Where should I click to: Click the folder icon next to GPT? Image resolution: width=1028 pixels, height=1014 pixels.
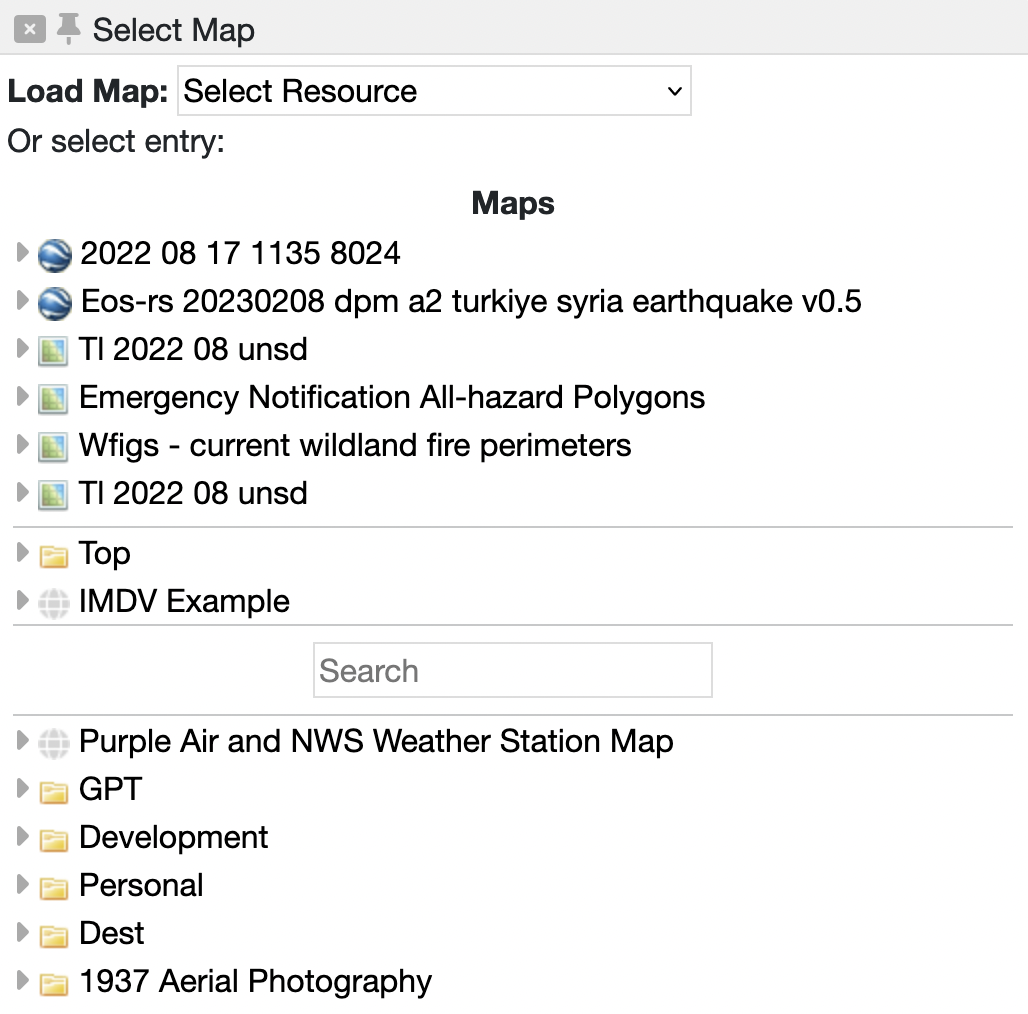coord(53,791)
